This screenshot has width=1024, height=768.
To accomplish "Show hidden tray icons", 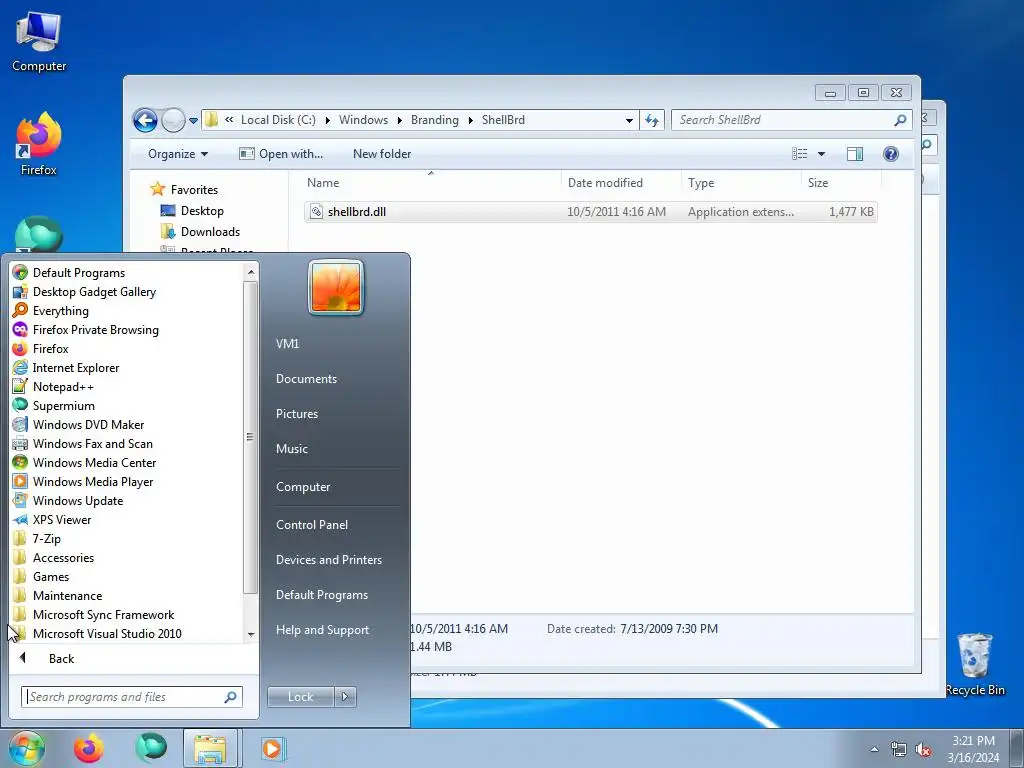I will click(x=874, y=749).
